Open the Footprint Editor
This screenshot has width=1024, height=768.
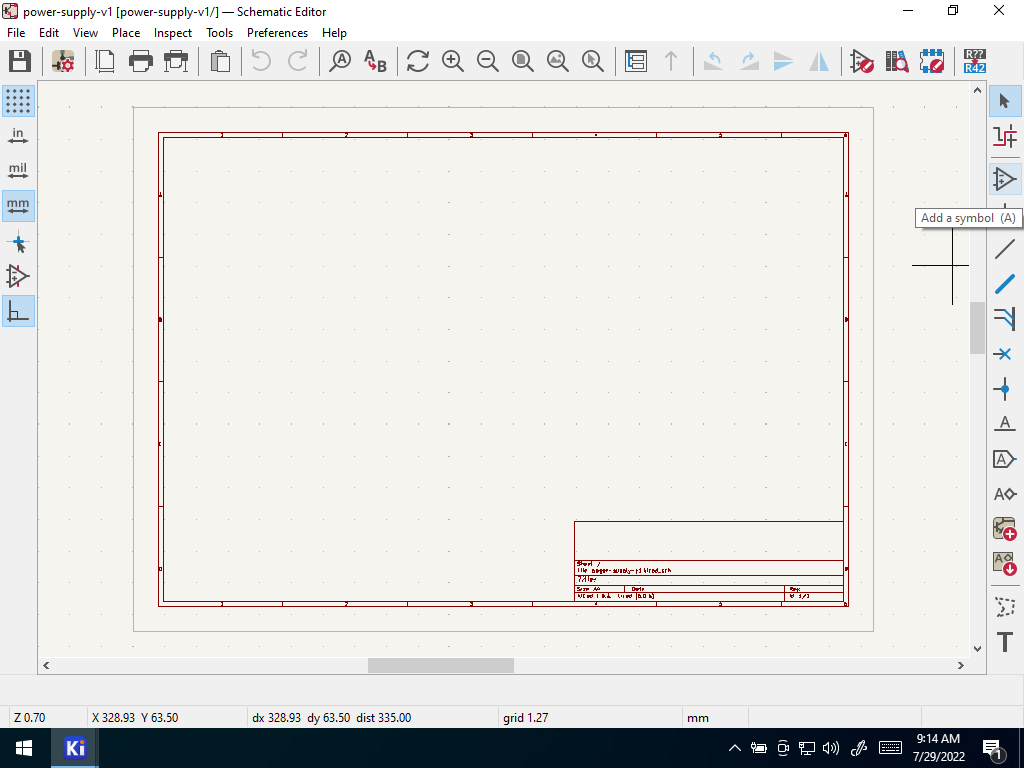[932, 61]
